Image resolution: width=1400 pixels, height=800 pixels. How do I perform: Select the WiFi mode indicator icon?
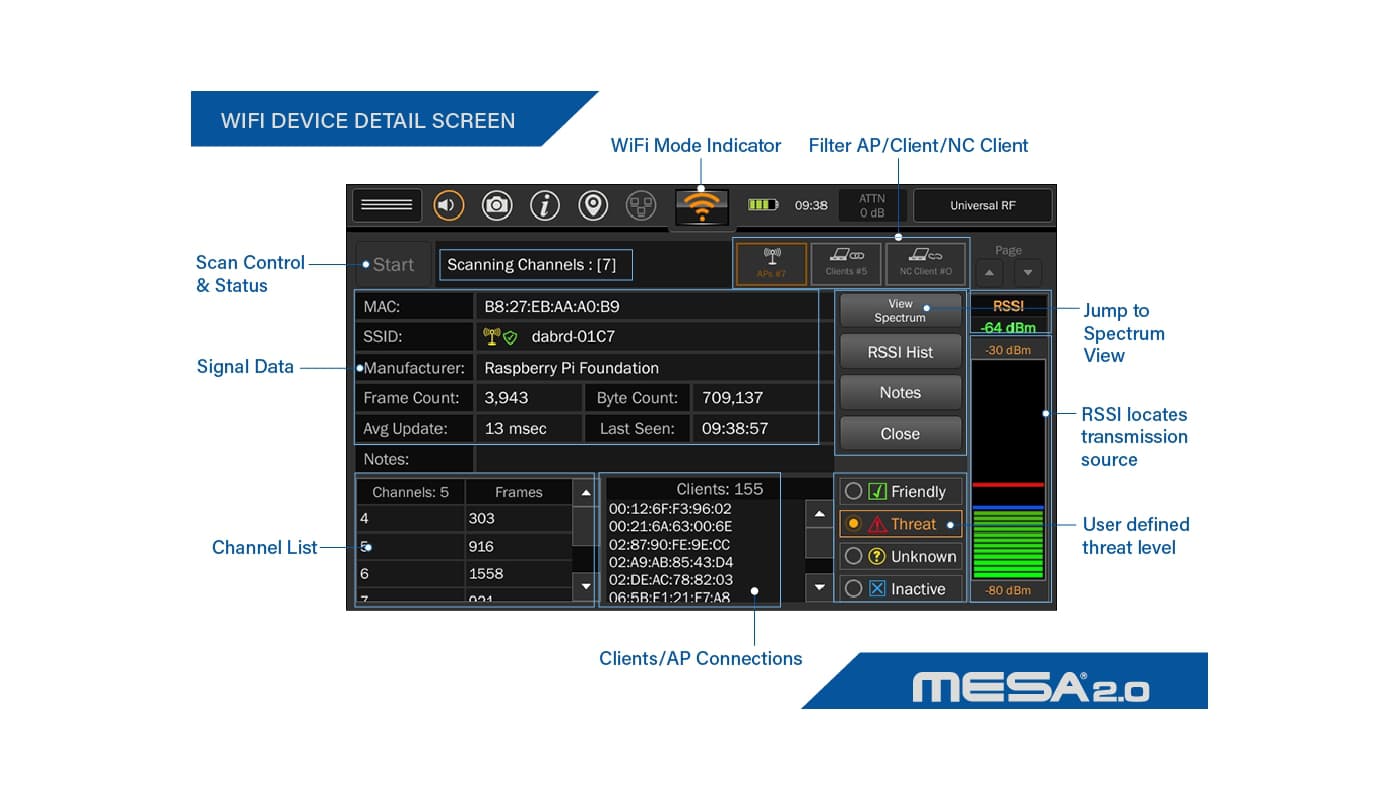coord(702,207)
